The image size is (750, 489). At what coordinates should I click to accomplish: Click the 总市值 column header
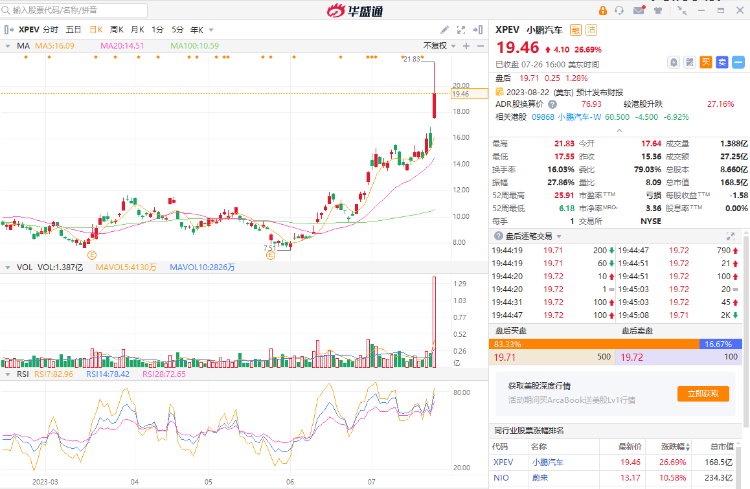point(722,447)
